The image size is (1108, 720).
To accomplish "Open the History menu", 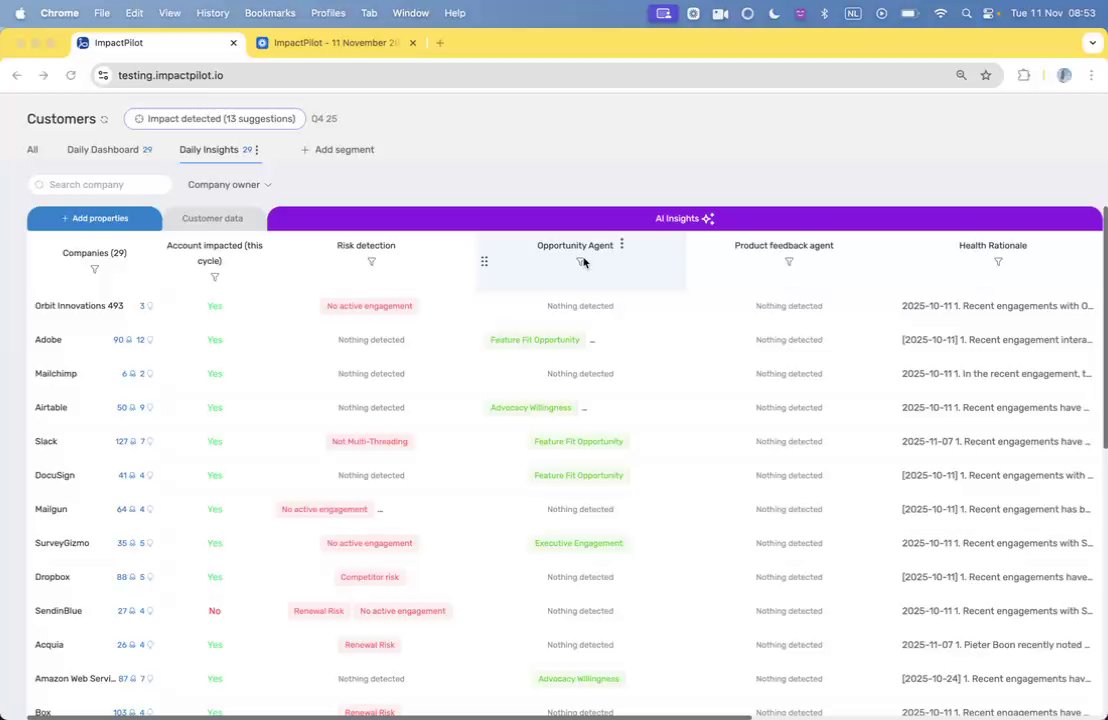I will [x=213, y=13].
